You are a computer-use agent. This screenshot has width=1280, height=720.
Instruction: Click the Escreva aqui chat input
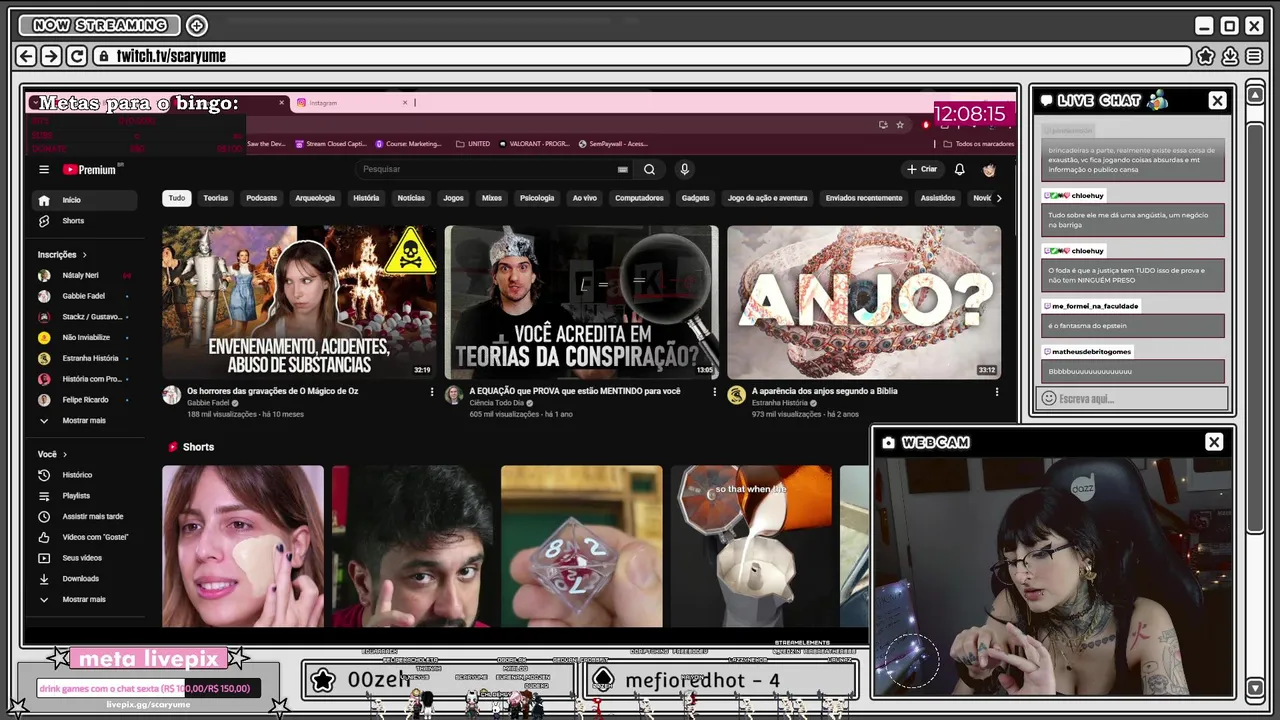click(x=1133, y=398)
